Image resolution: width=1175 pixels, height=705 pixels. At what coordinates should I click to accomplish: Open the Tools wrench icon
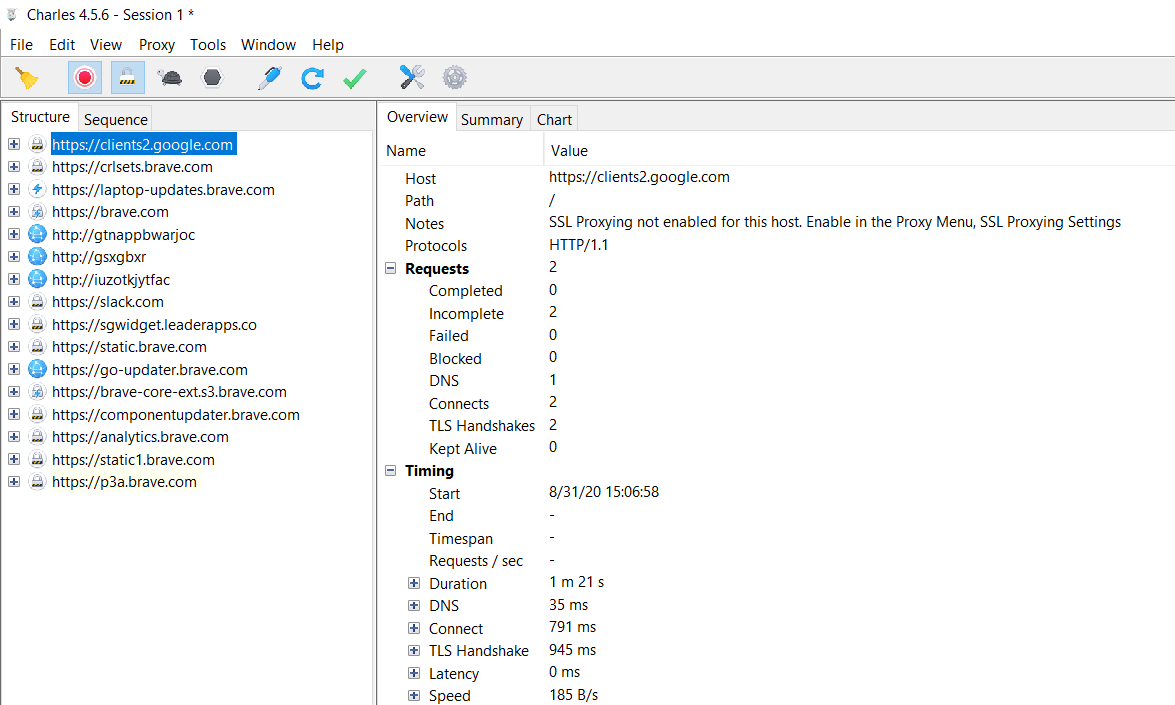(x=412, y=77)
